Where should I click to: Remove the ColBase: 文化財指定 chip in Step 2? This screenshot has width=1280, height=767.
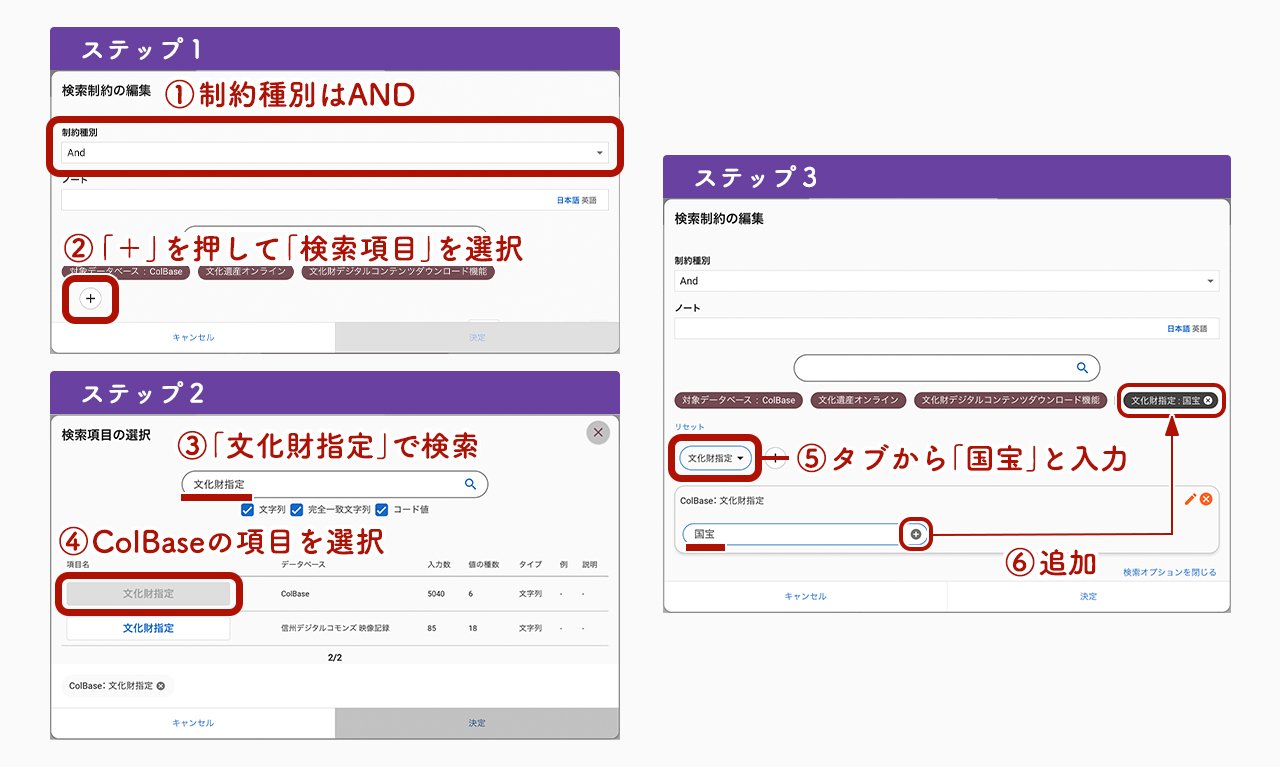coord(161,686)
